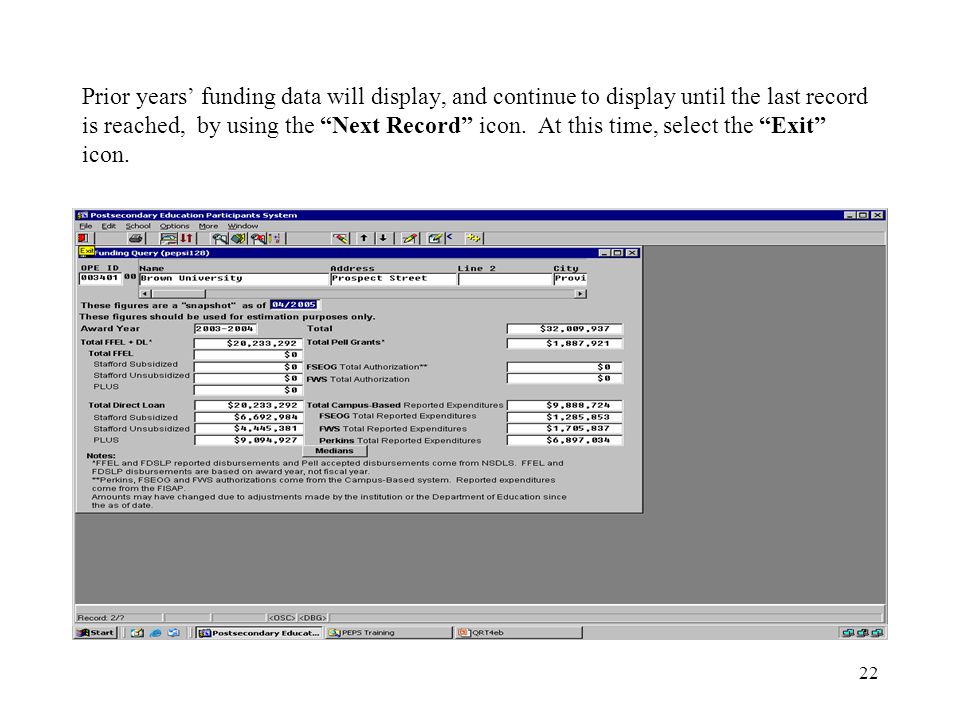
Task: Click the Internet Explorer quick launch icon
Action: click(x=156, y=632)
